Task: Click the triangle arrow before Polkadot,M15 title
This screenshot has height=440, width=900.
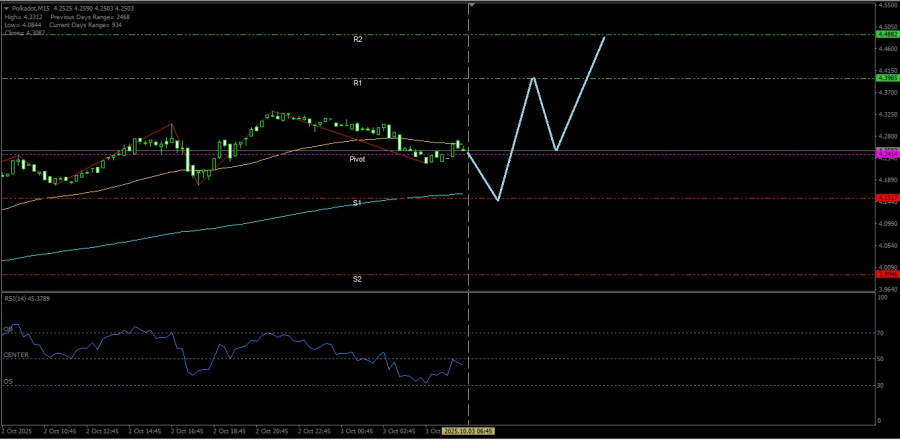Action: pyautogui.click(x=5, y=8)
